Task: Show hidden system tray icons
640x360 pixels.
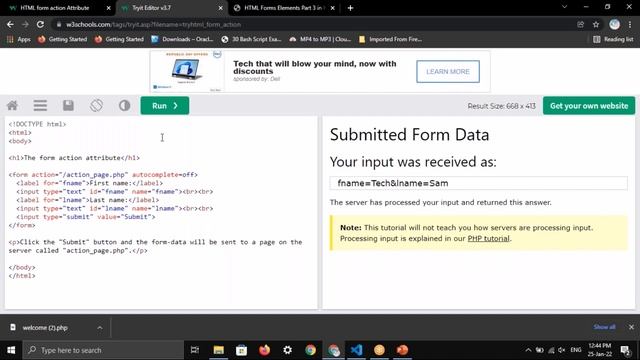Action: coord(528,350)
